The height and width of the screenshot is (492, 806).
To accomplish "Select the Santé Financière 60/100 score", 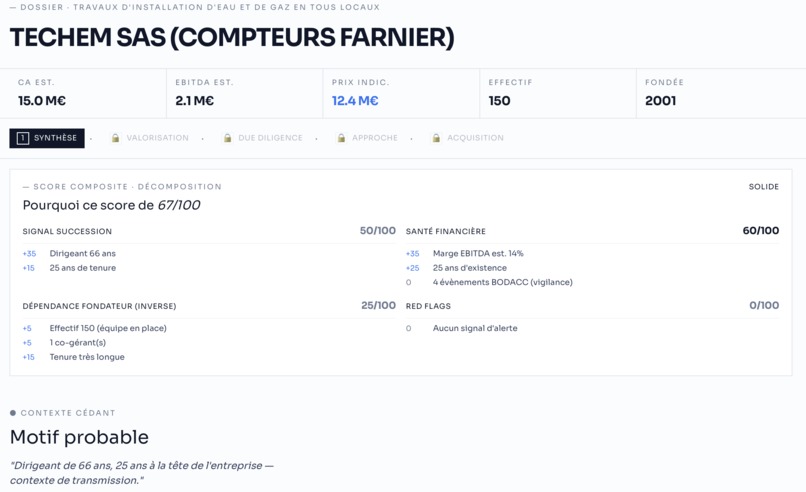I will [761, 231].
